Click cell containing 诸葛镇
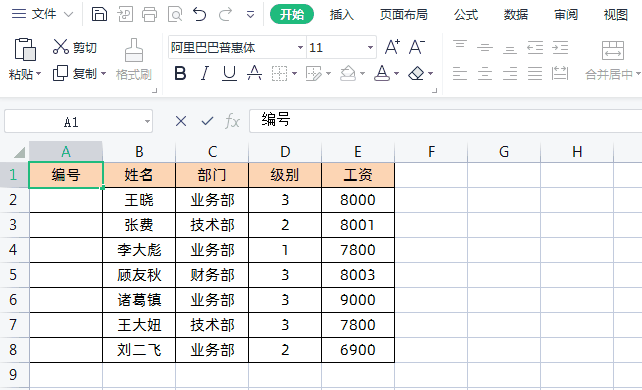The image size is (642, 390). point(139,300)
